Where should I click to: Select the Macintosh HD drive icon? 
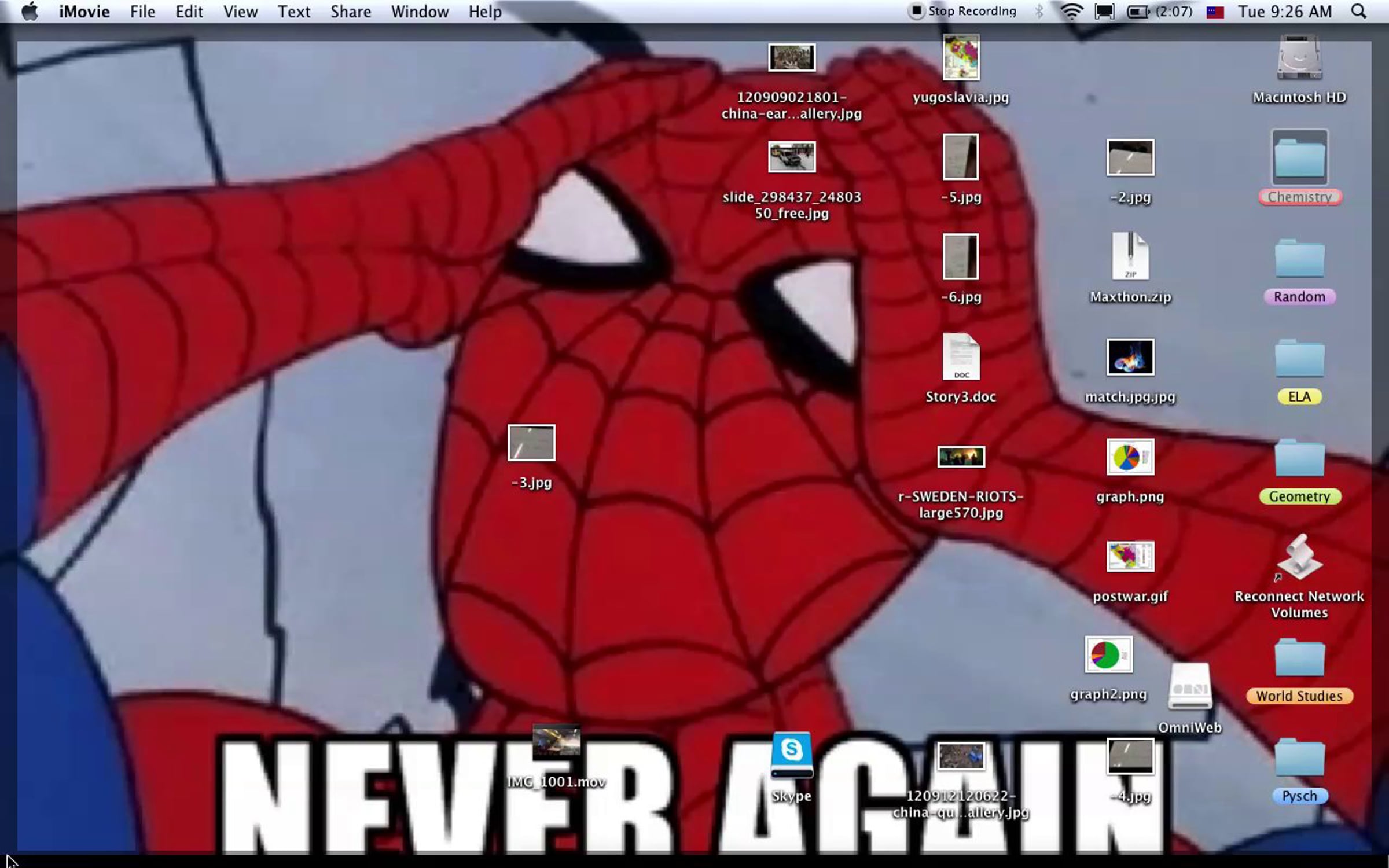[x=1299, y=58]
